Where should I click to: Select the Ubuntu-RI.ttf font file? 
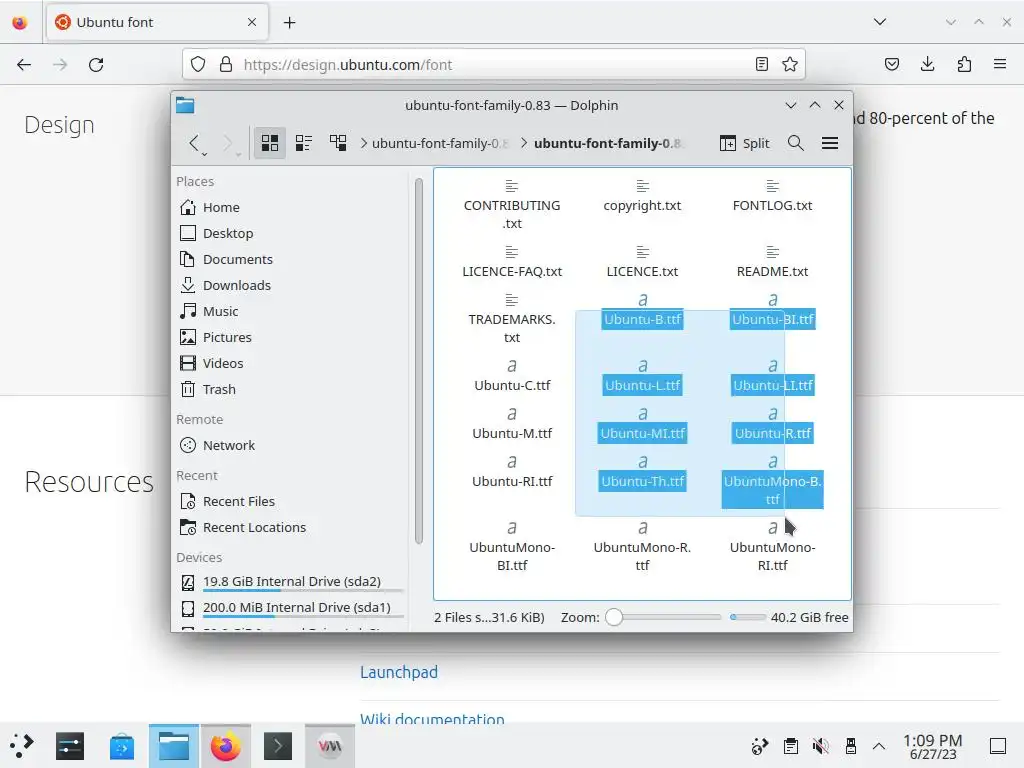click(x=512, y=472)
